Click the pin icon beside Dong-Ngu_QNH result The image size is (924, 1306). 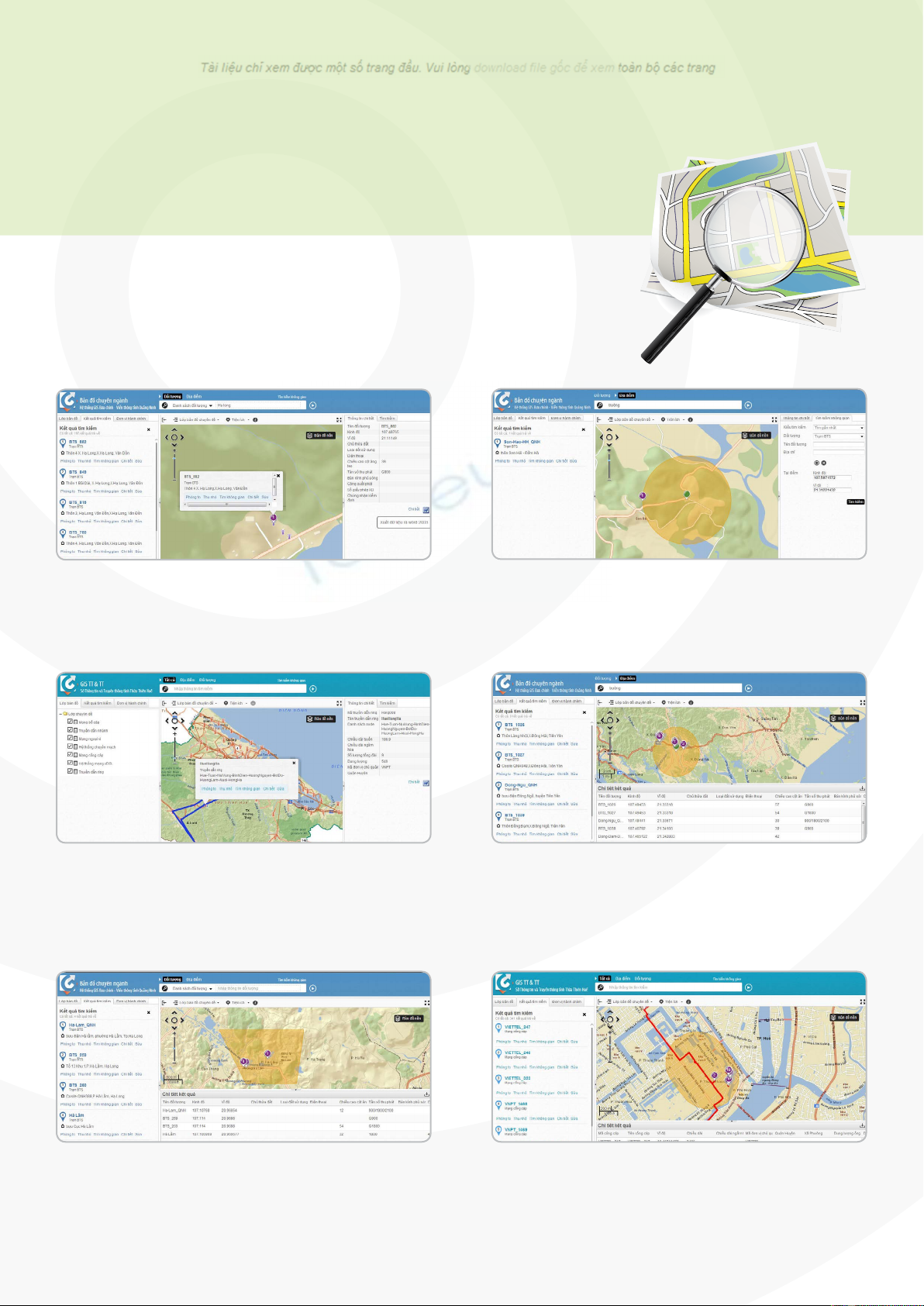(498, 787)
